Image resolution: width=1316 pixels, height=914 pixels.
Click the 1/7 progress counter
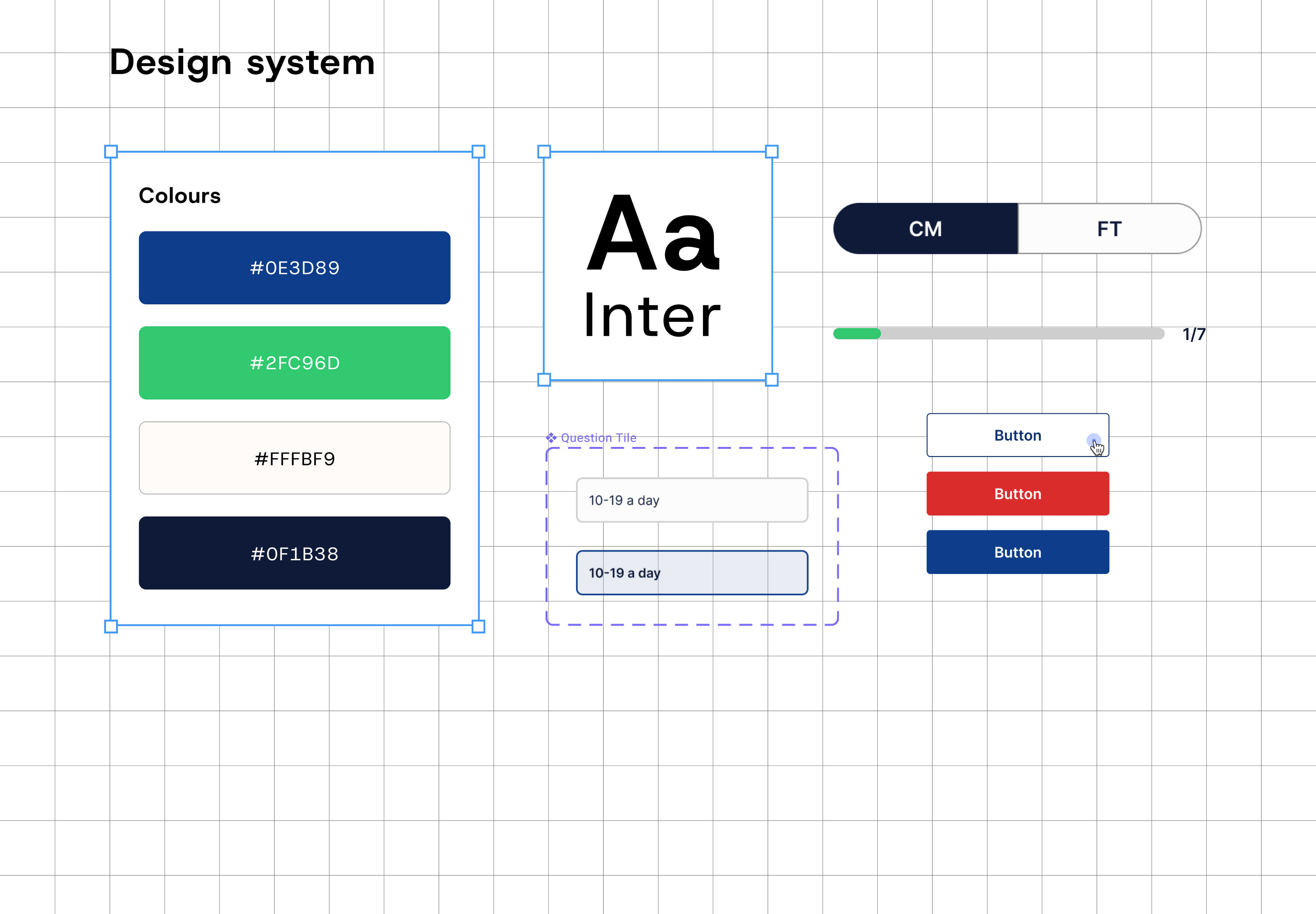1194,334
